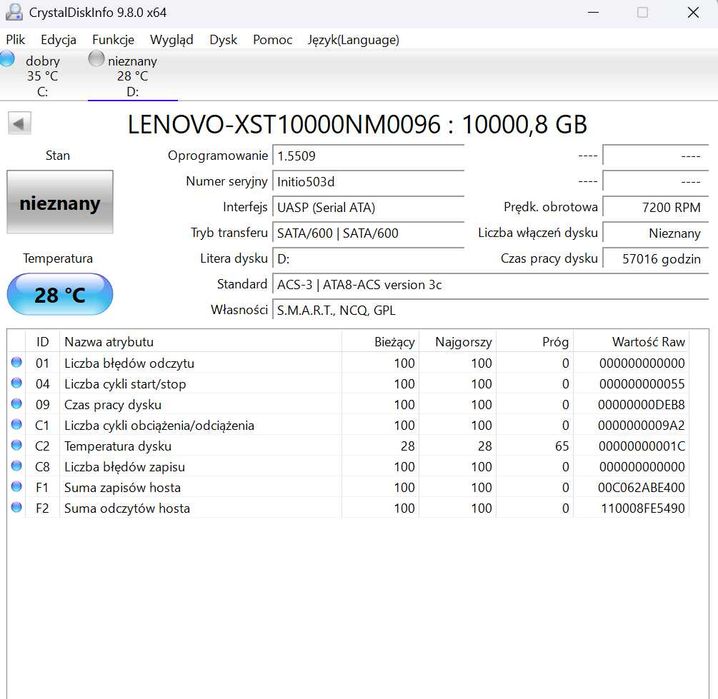Select the D: drive tab showing 28 °C
This screenshot has height=699, width=718.
coord(132,76)
